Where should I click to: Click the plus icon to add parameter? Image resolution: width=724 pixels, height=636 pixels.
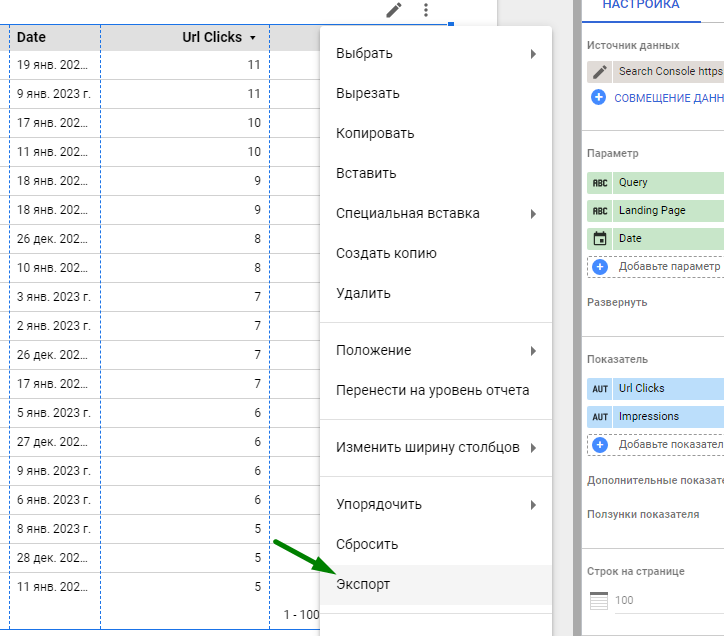pos(600,267)
